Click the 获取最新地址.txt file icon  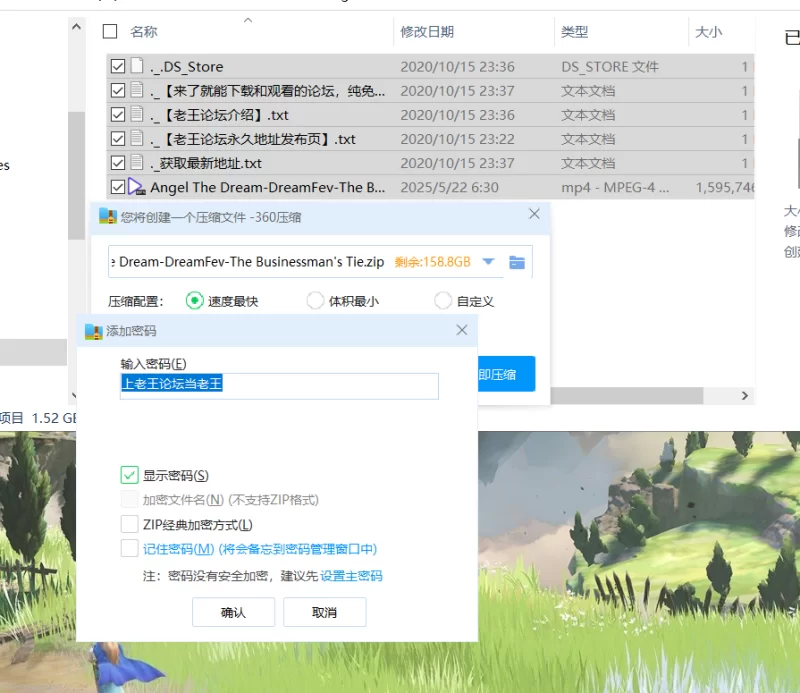point(137,162)
